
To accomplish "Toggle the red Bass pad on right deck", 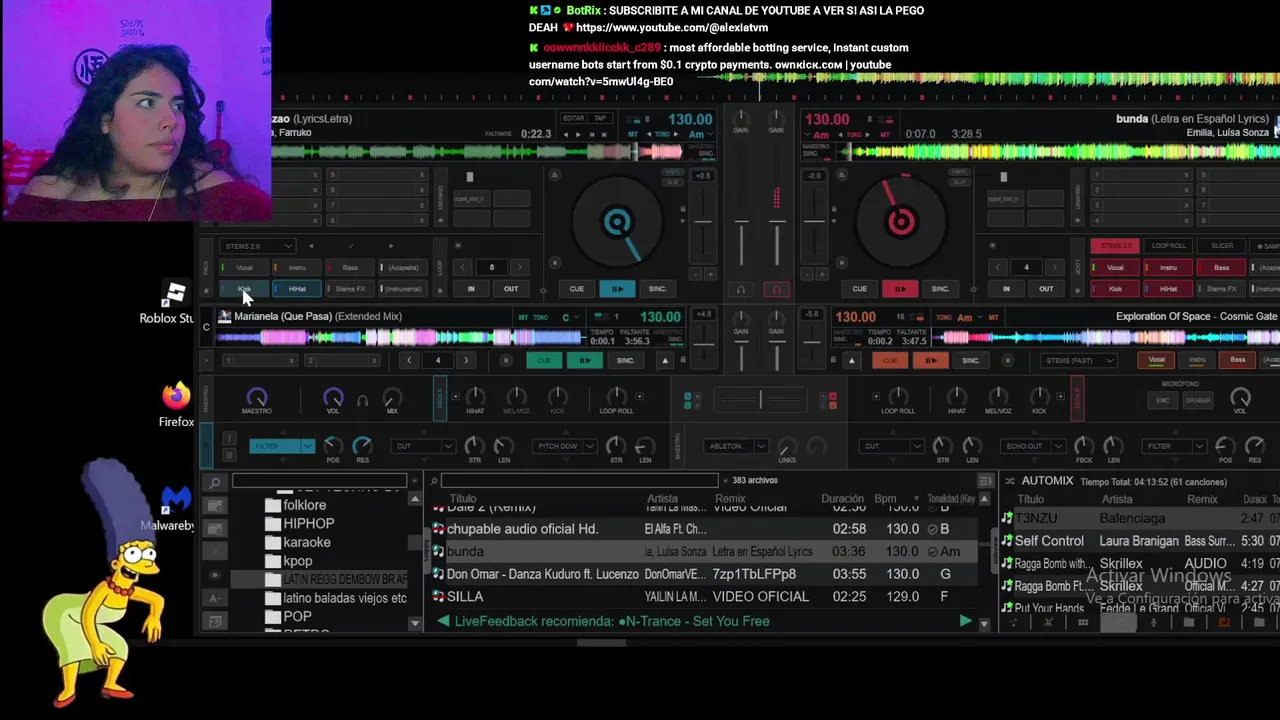I will pyautogui.click(x=1221, y=268).
